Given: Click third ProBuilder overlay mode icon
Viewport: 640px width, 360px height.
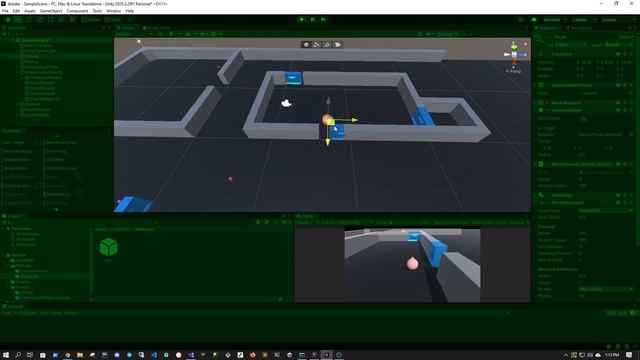Looking at the screenshot, I should point(327,44).
